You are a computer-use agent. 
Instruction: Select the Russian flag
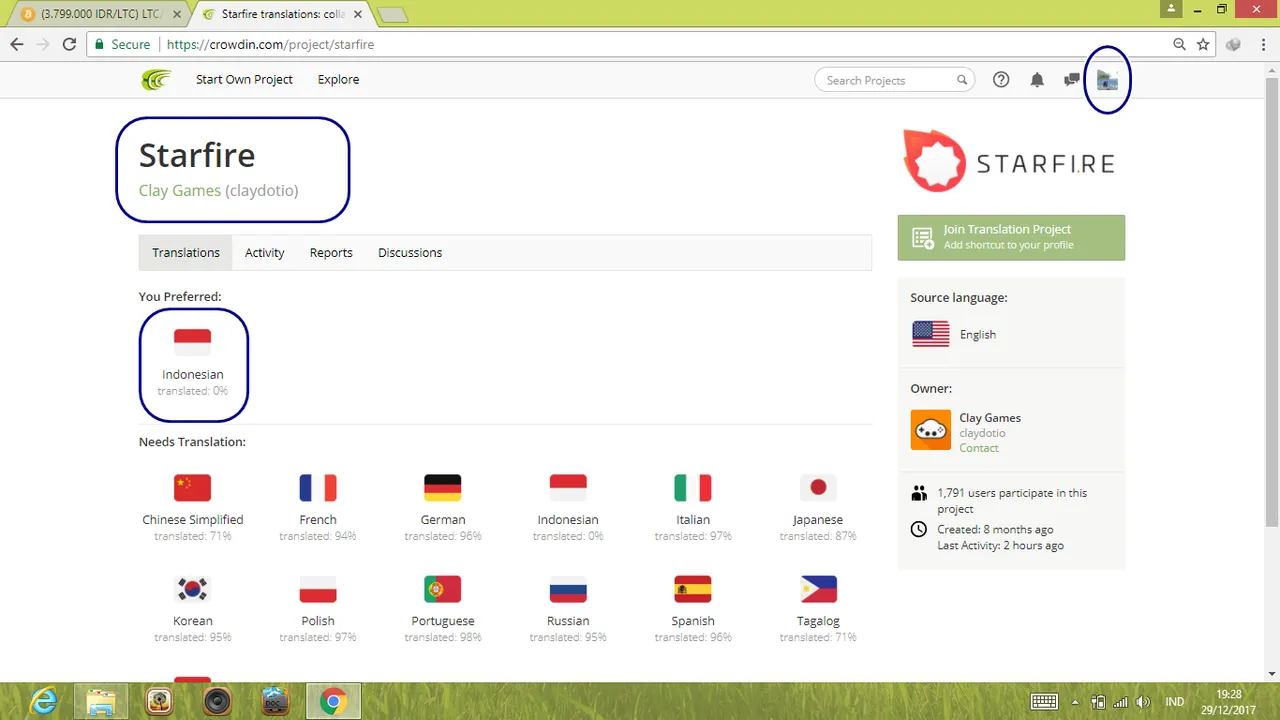pos(568,589)
